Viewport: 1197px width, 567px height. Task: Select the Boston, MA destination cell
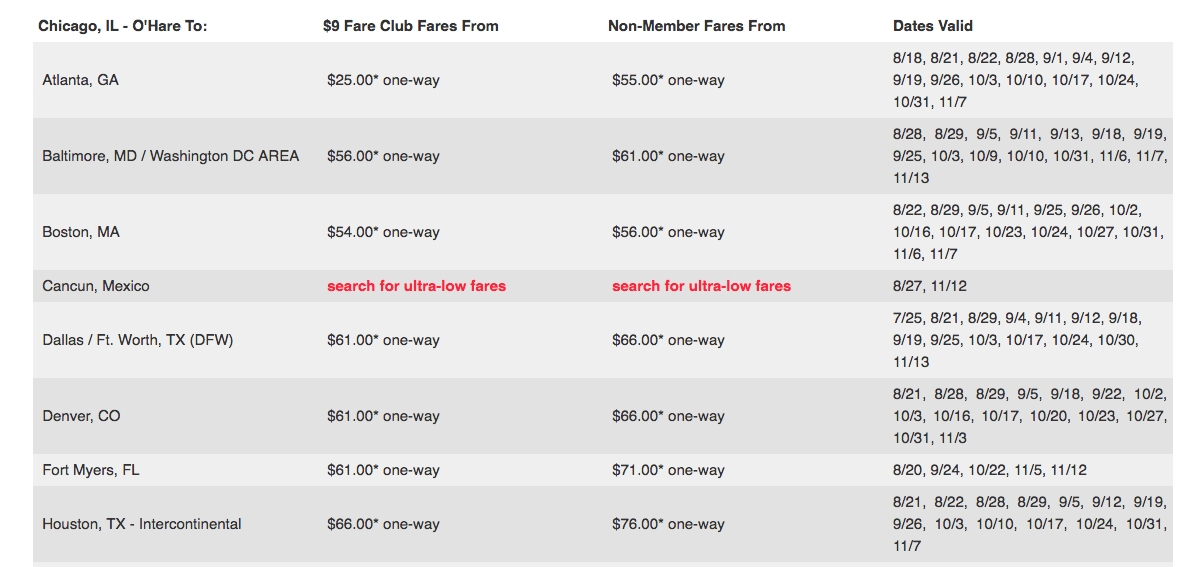(x=81, y=232)
